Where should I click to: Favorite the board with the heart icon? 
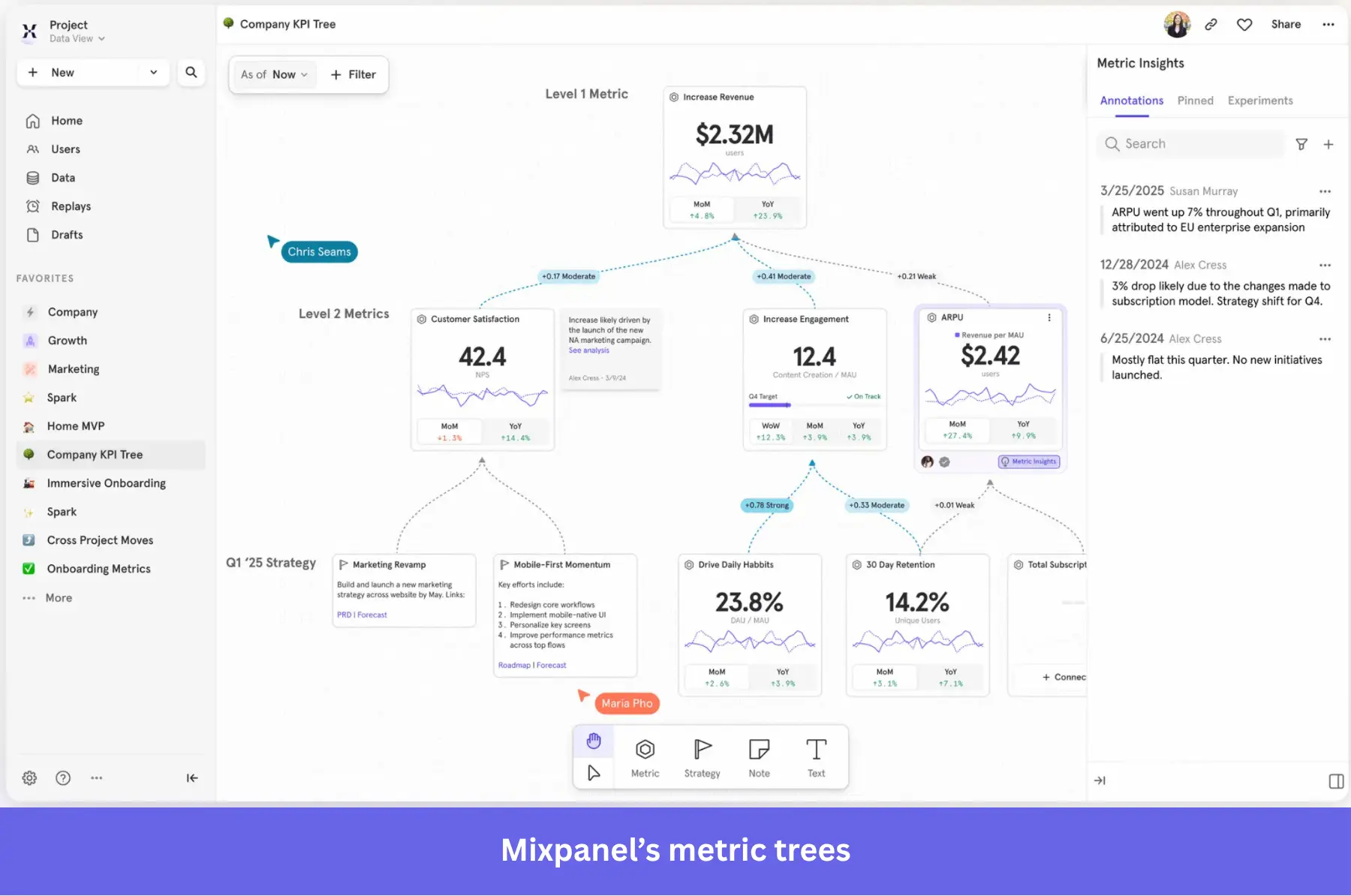coord(1244,24)
